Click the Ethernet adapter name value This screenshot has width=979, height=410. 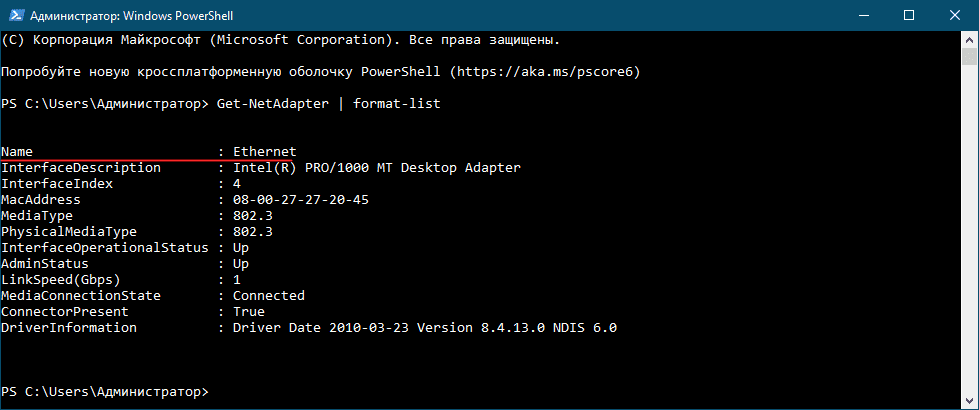point(265,152)
